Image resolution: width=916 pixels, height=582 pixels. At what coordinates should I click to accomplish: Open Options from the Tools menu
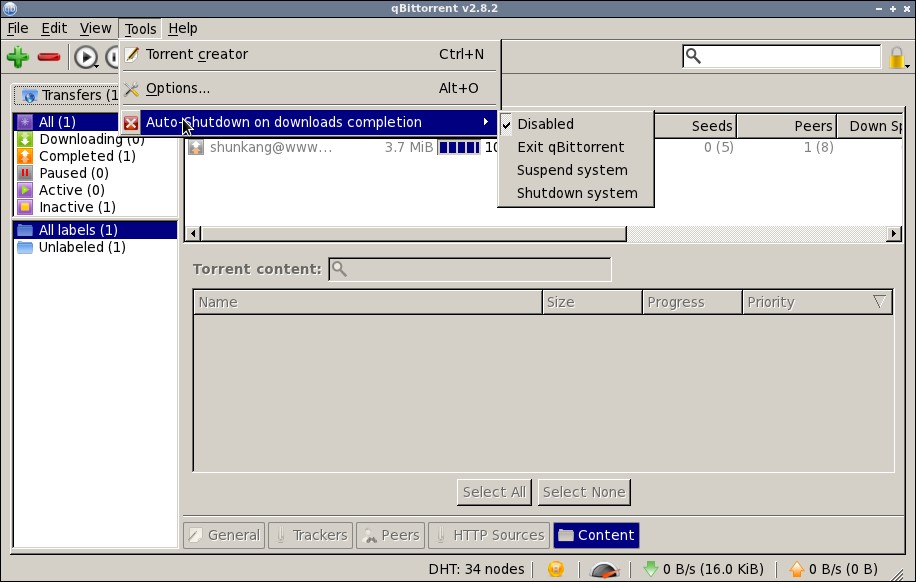pyautogui.click(x=309, y=88)
